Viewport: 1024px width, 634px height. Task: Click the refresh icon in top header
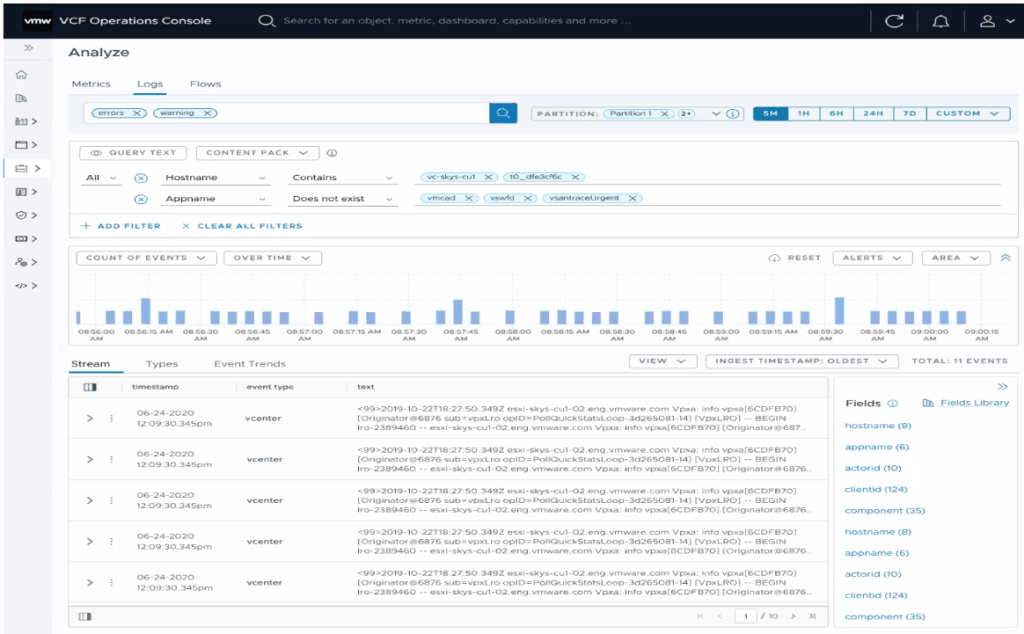[894, 21]
